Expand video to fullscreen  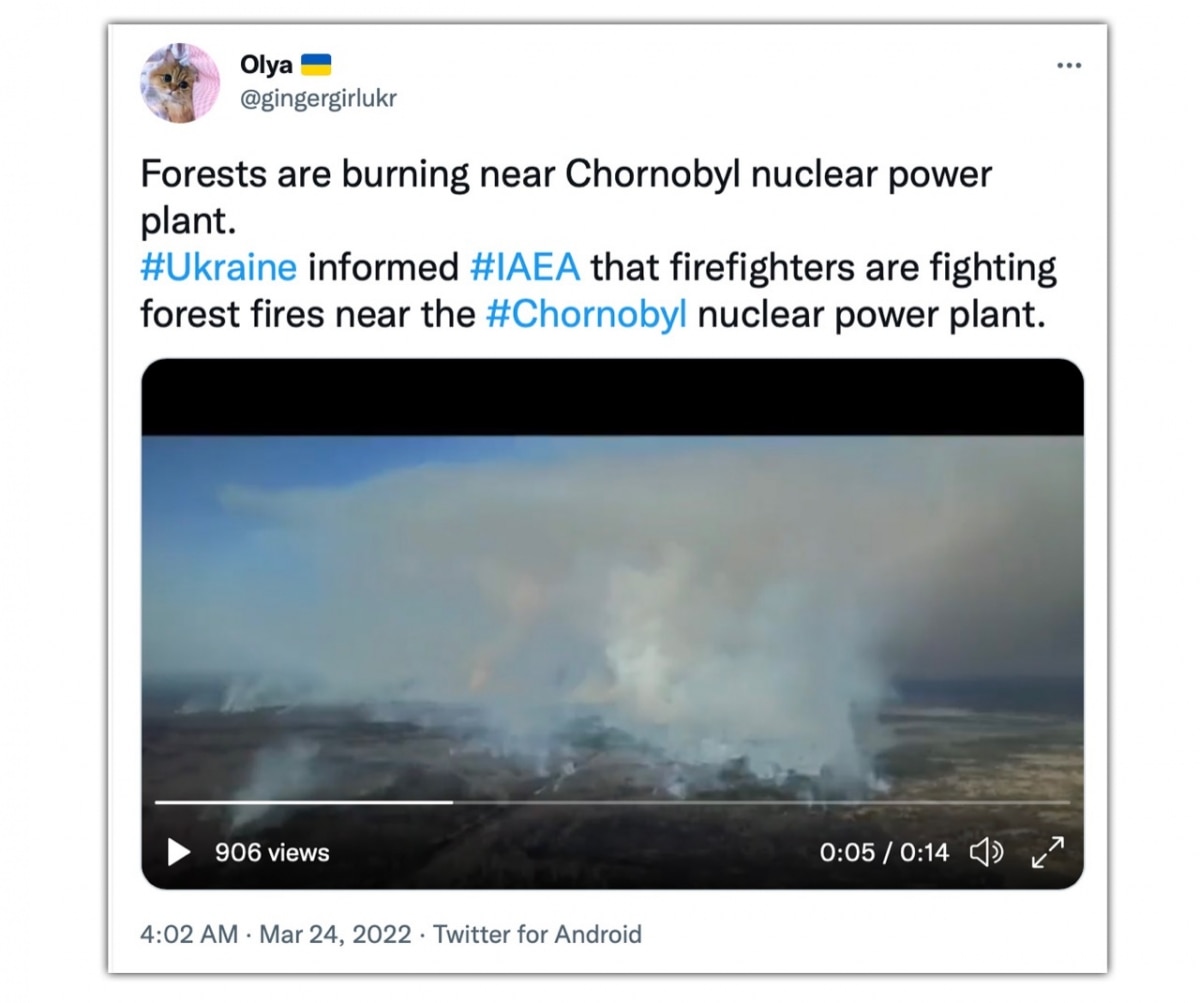click(1047, 852)
